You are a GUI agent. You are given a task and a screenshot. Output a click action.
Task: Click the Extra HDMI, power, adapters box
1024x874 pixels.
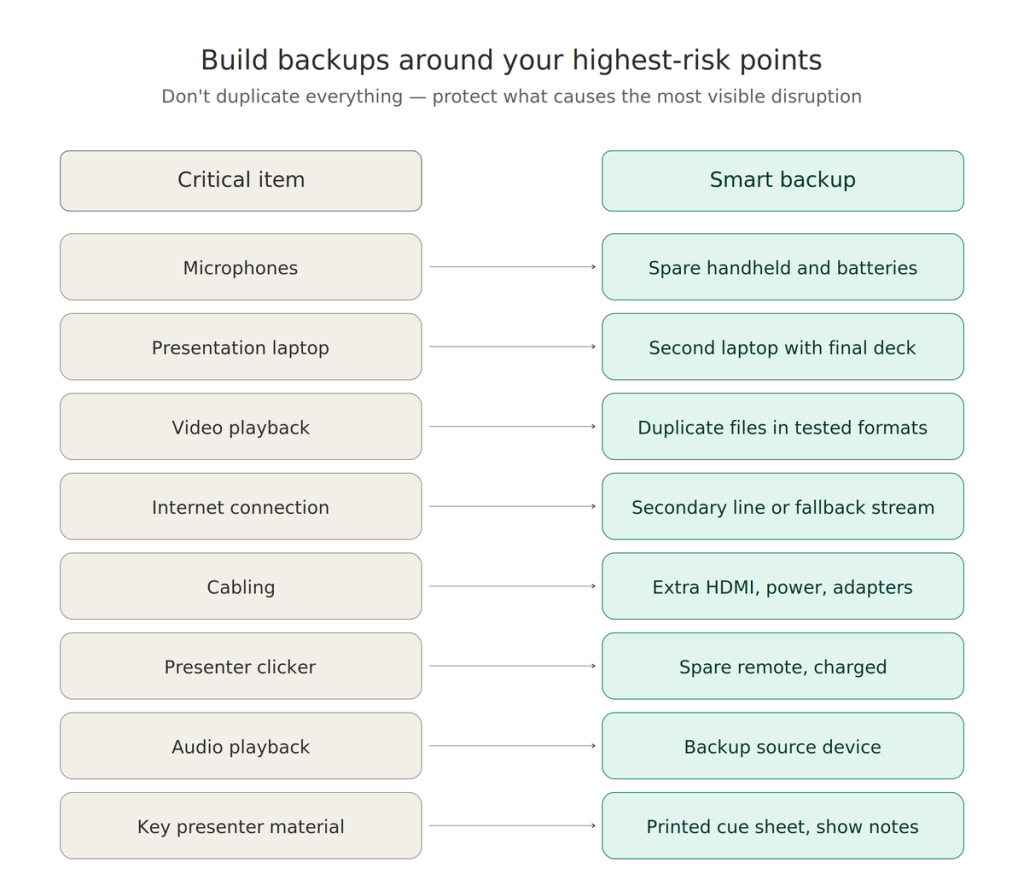[x=782, y=587]
